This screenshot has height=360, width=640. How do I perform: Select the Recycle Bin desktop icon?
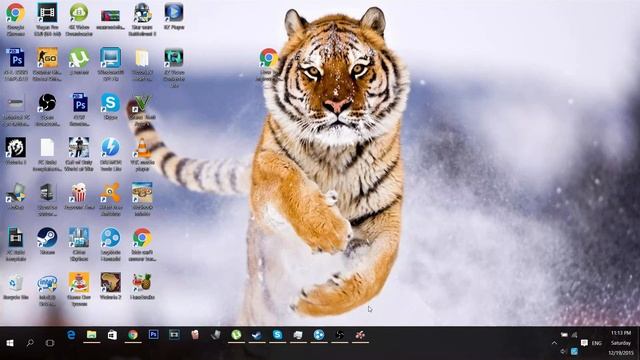16,287
